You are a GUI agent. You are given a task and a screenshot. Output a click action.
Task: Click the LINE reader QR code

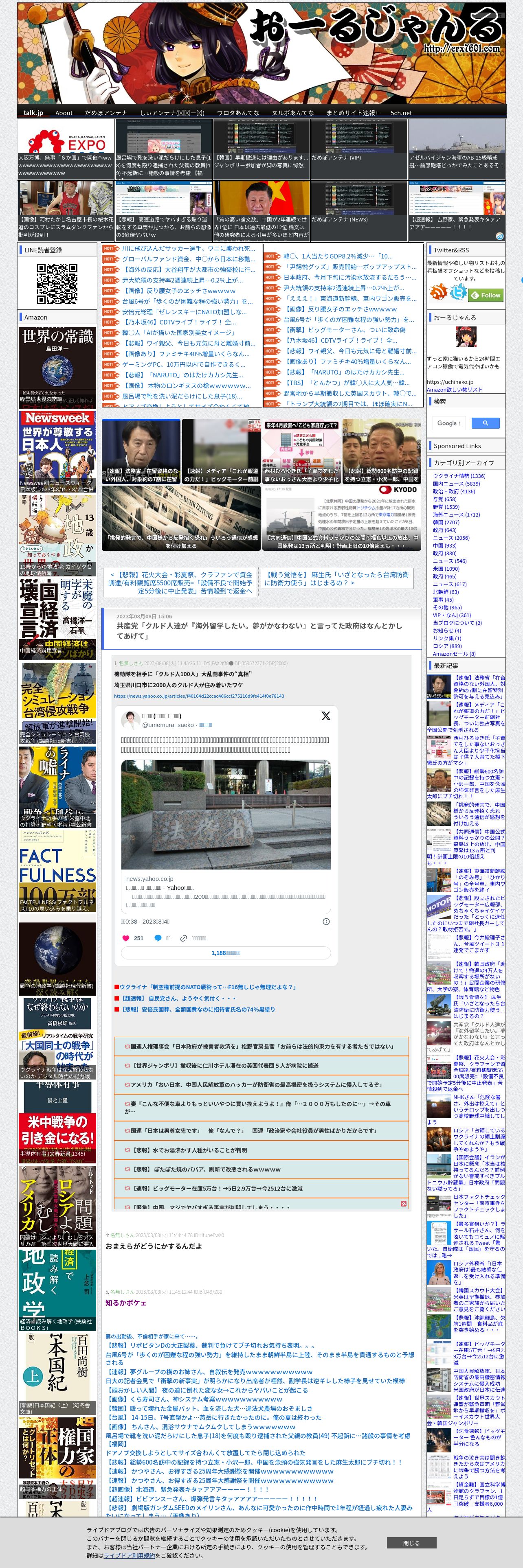click(57, 284)
